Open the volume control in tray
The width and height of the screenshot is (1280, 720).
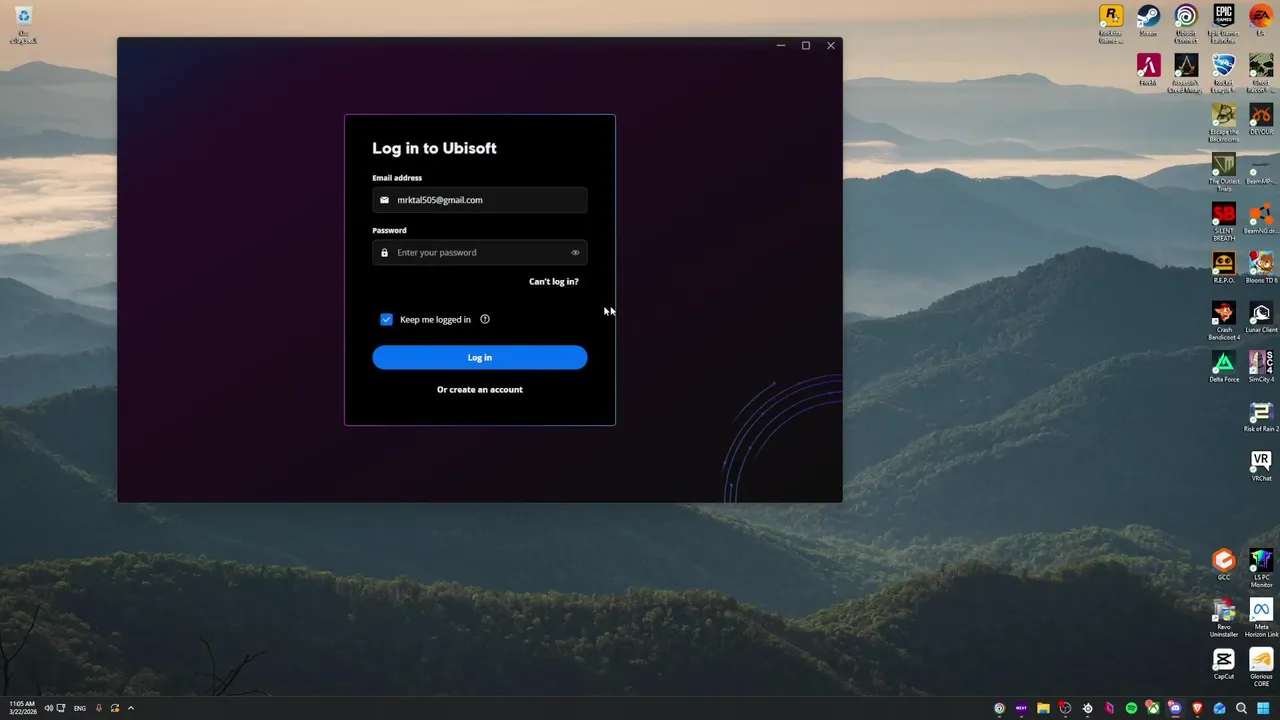tap(47, 708)
